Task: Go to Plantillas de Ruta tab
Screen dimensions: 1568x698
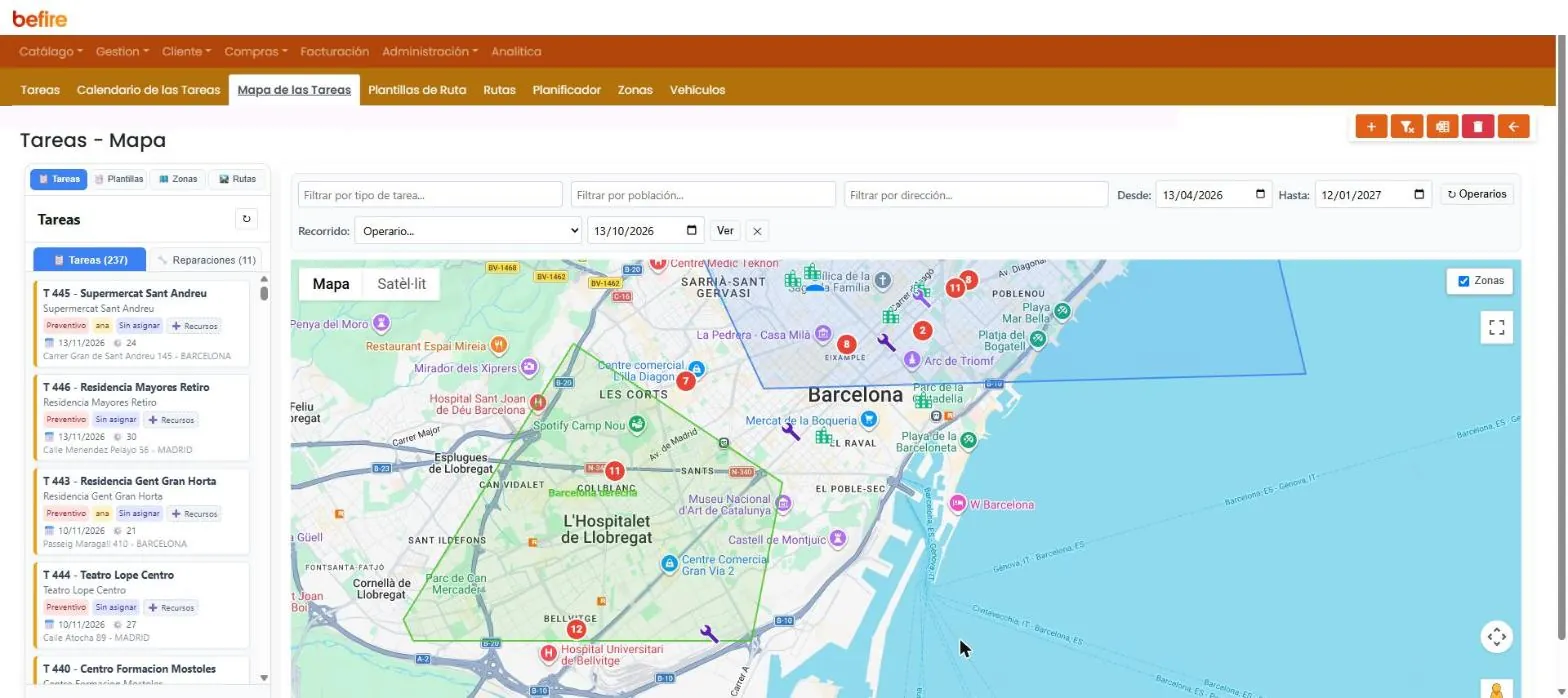Action: (x=417, y=90)
